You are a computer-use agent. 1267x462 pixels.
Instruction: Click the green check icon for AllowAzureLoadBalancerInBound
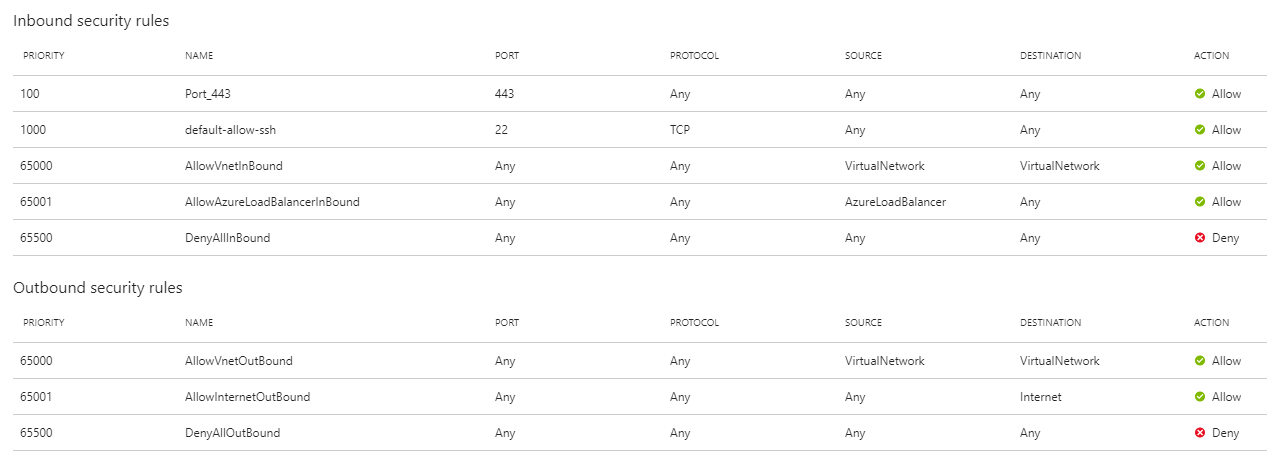(1200, 202)
